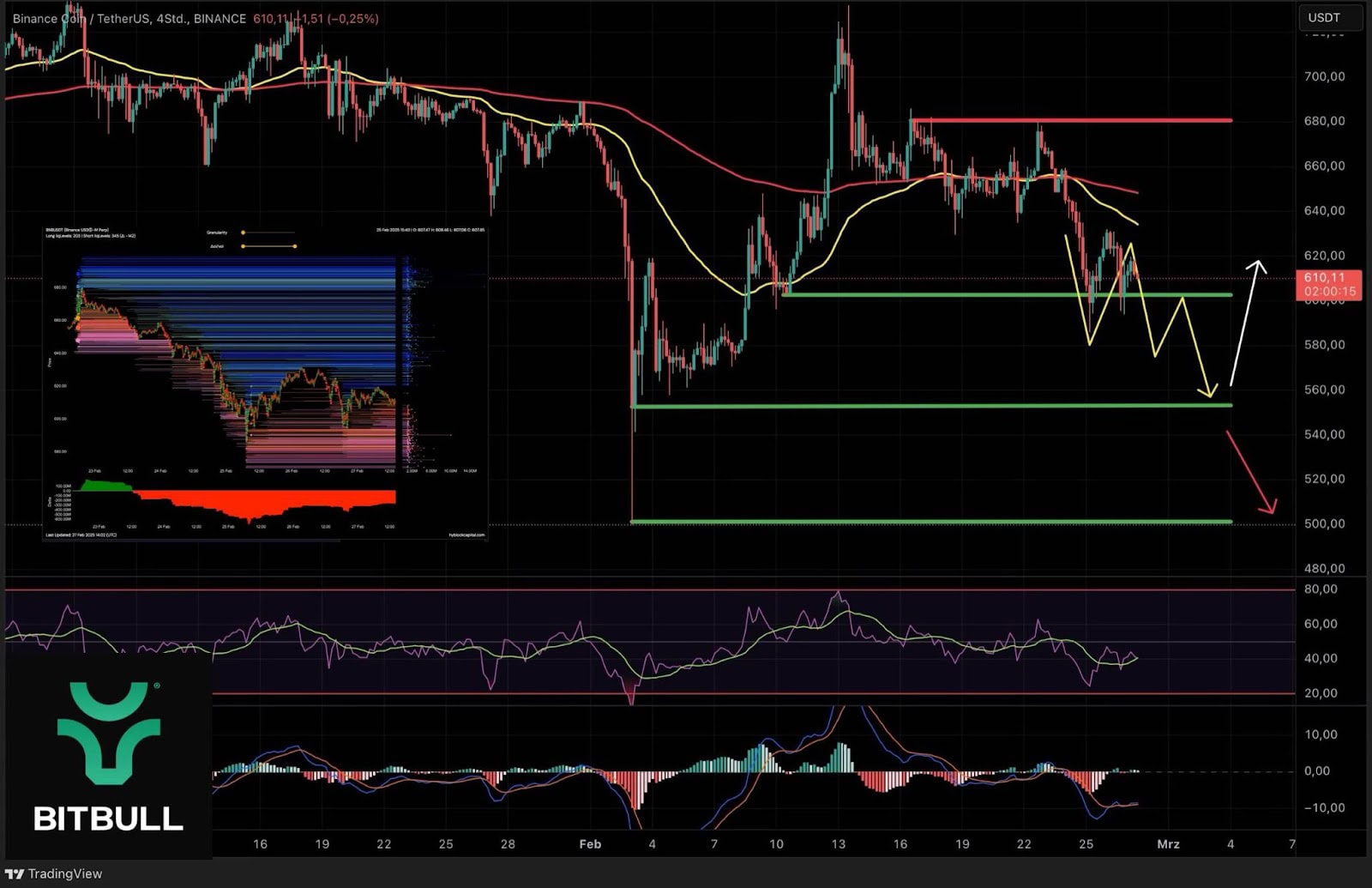This screenshot has width=1372, height=888.
Task: Open the hyblockcapital.com link in the inset
Action: (x=466, y=535)
